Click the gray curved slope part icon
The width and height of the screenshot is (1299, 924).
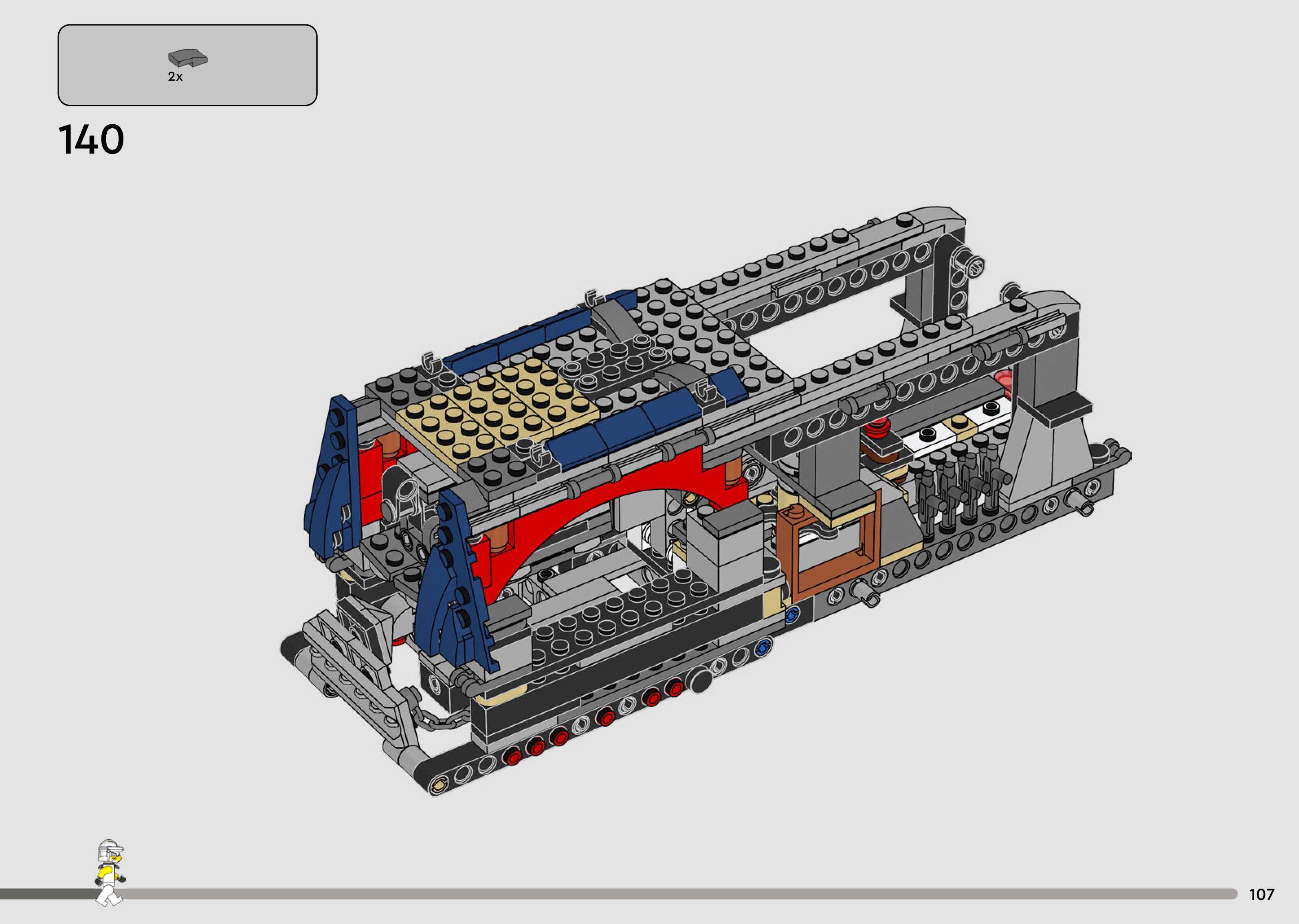coord(187,59)
